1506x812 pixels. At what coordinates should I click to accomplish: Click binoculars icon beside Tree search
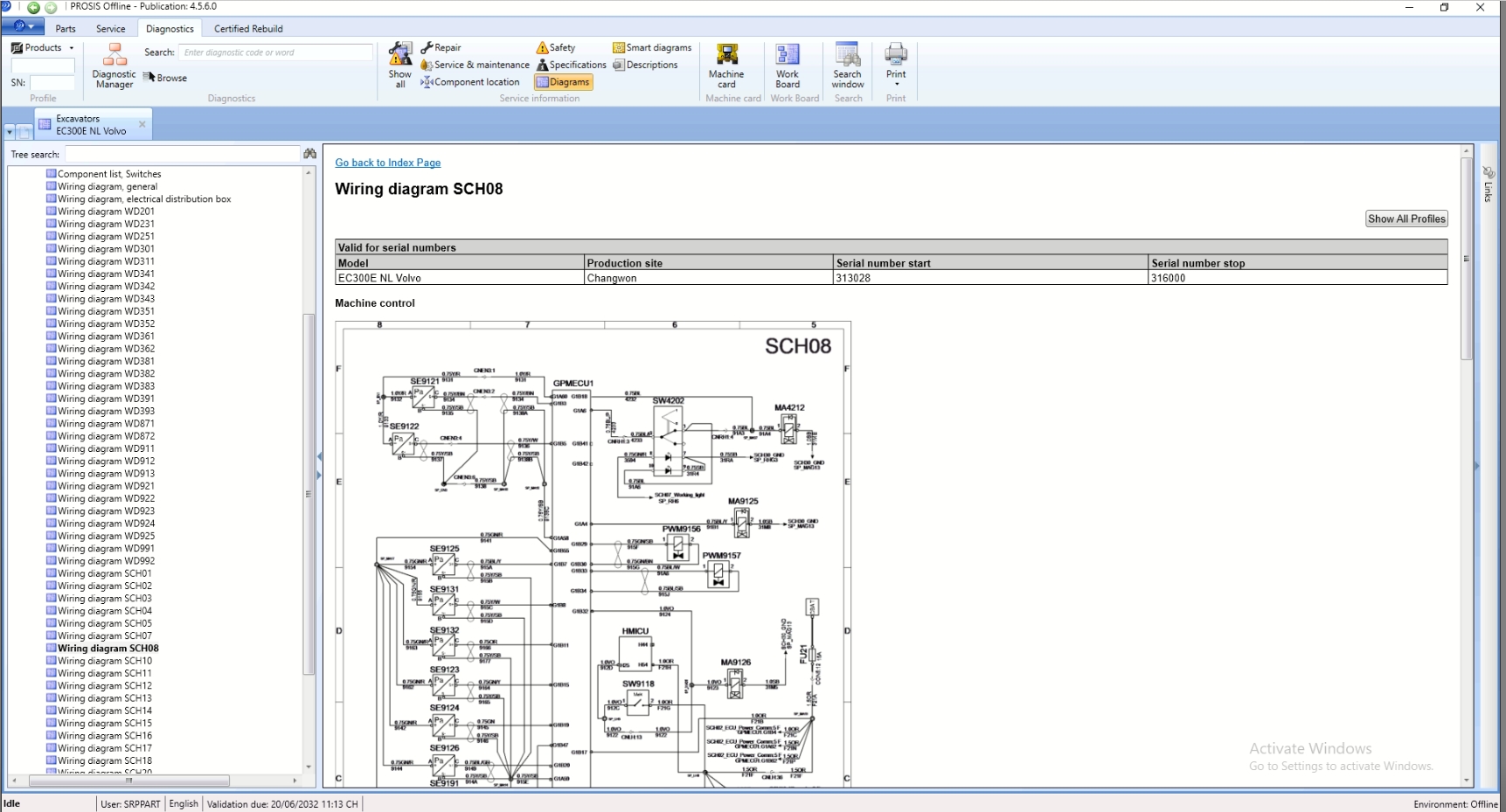(x=309, y=154)
